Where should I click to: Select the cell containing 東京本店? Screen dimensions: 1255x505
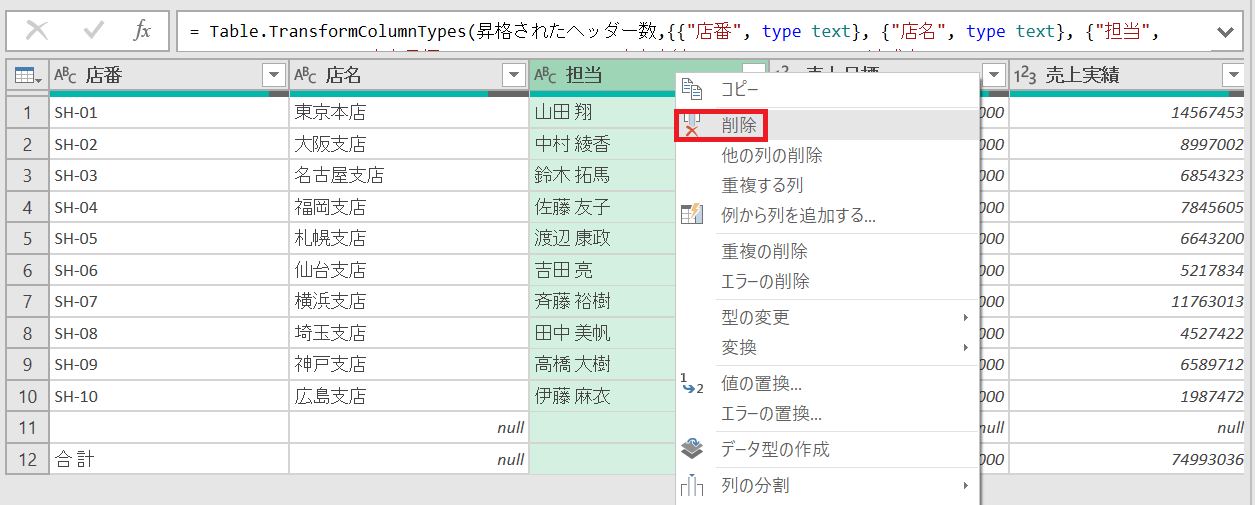tap(408, 113)
